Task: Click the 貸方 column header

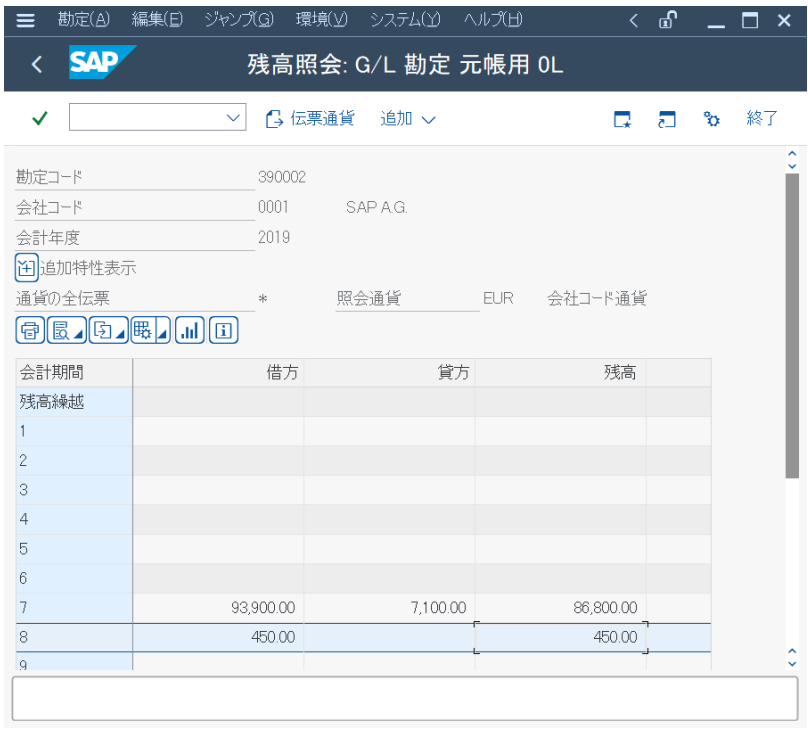Action: (390, 373)
